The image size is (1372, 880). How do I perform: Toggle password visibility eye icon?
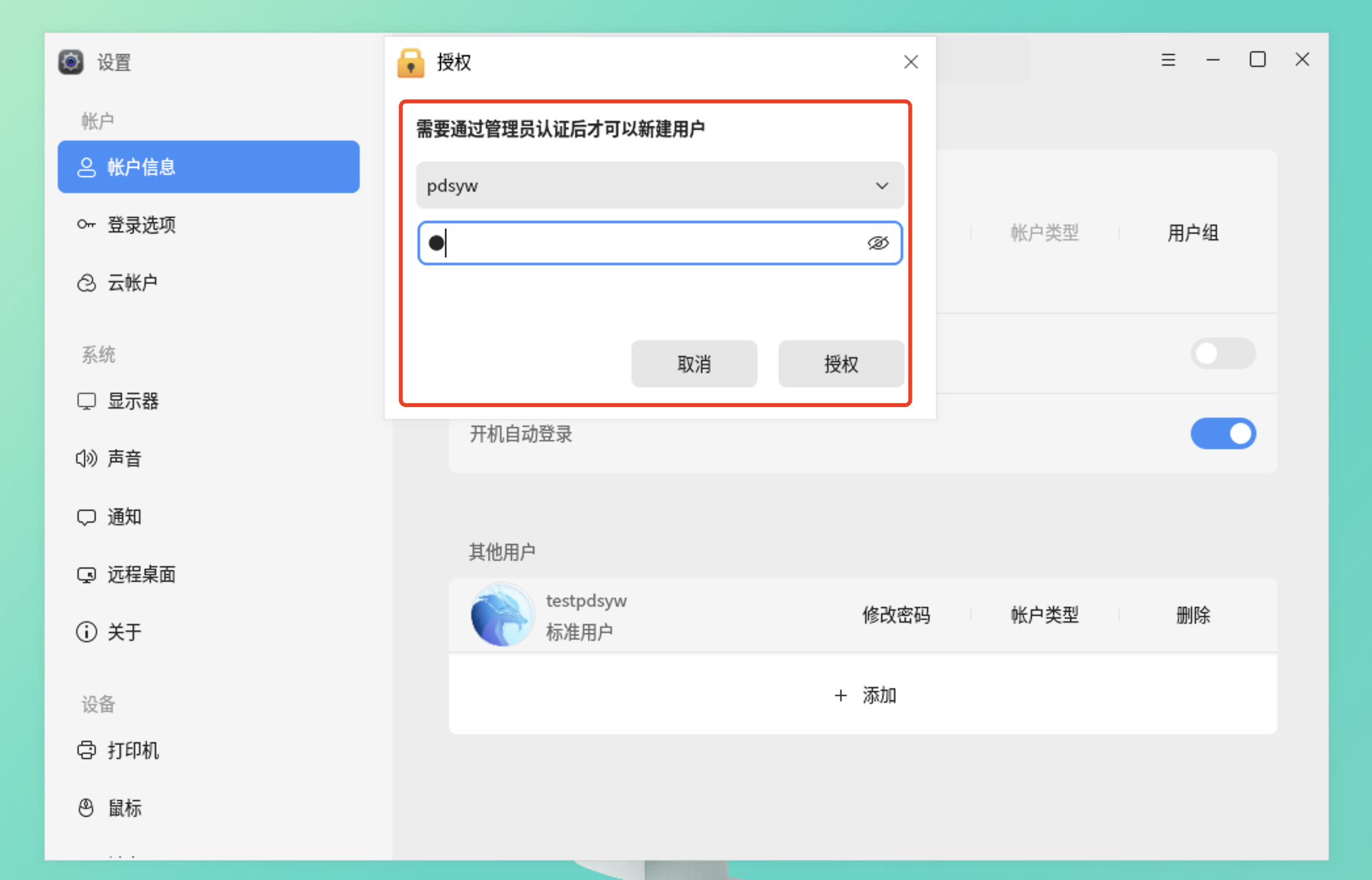tap(878, 243)
